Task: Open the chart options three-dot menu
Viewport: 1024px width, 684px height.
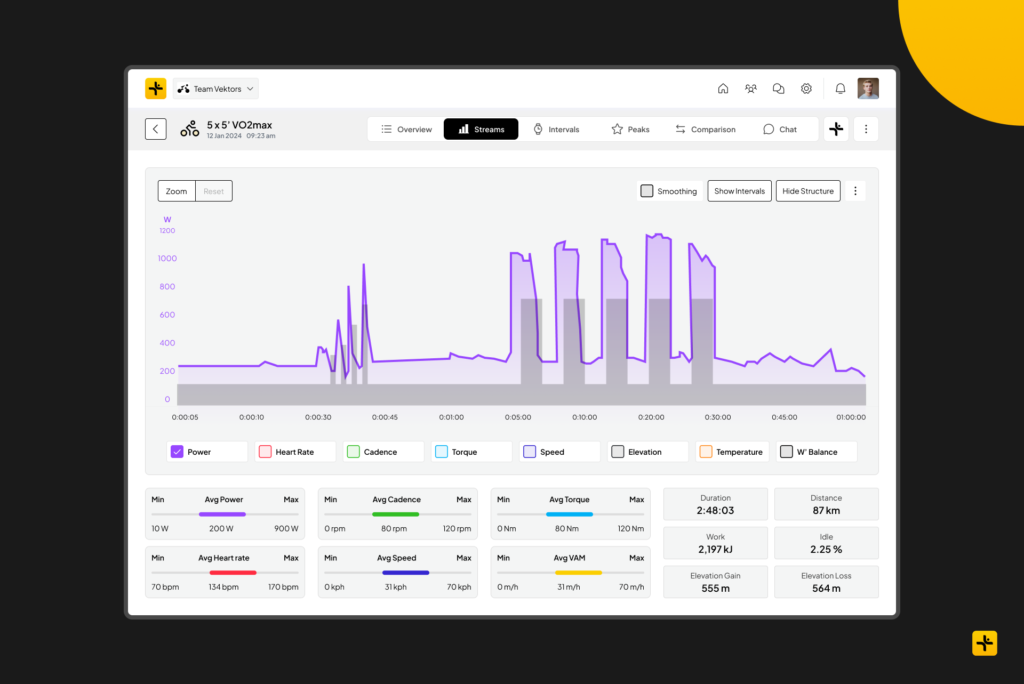Action: (x=855, y=191)
